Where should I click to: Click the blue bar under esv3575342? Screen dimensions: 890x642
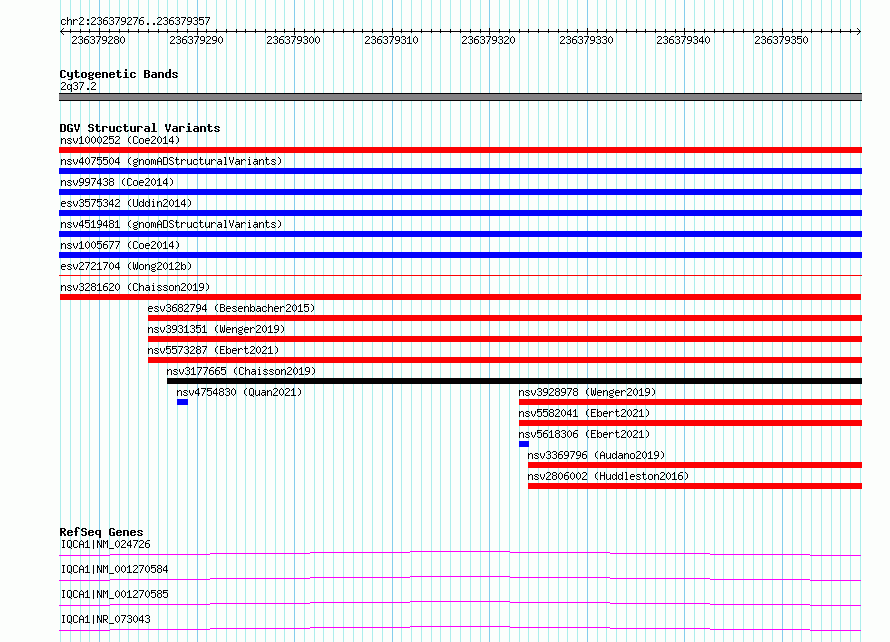click(x=460, y=213)
